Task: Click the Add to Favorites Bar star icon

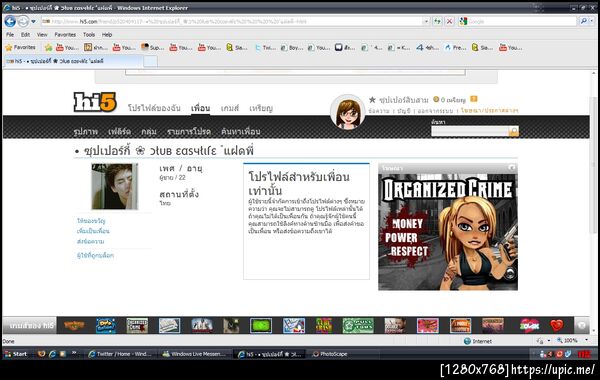Action: (48, 47)
